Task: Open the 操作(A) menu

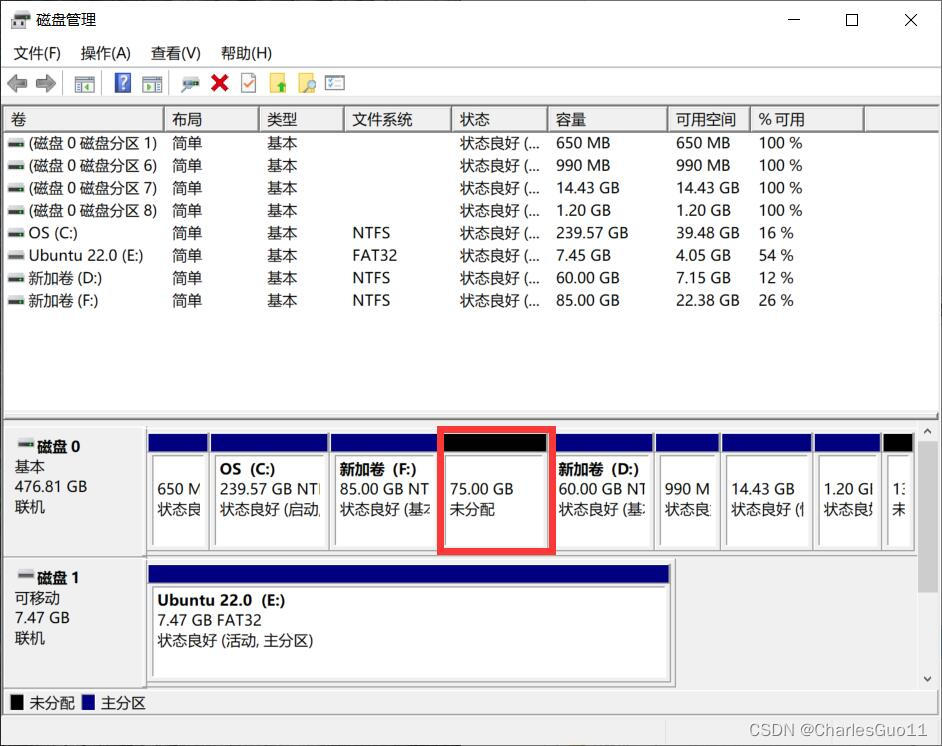Action: click(x=106, y=53)
